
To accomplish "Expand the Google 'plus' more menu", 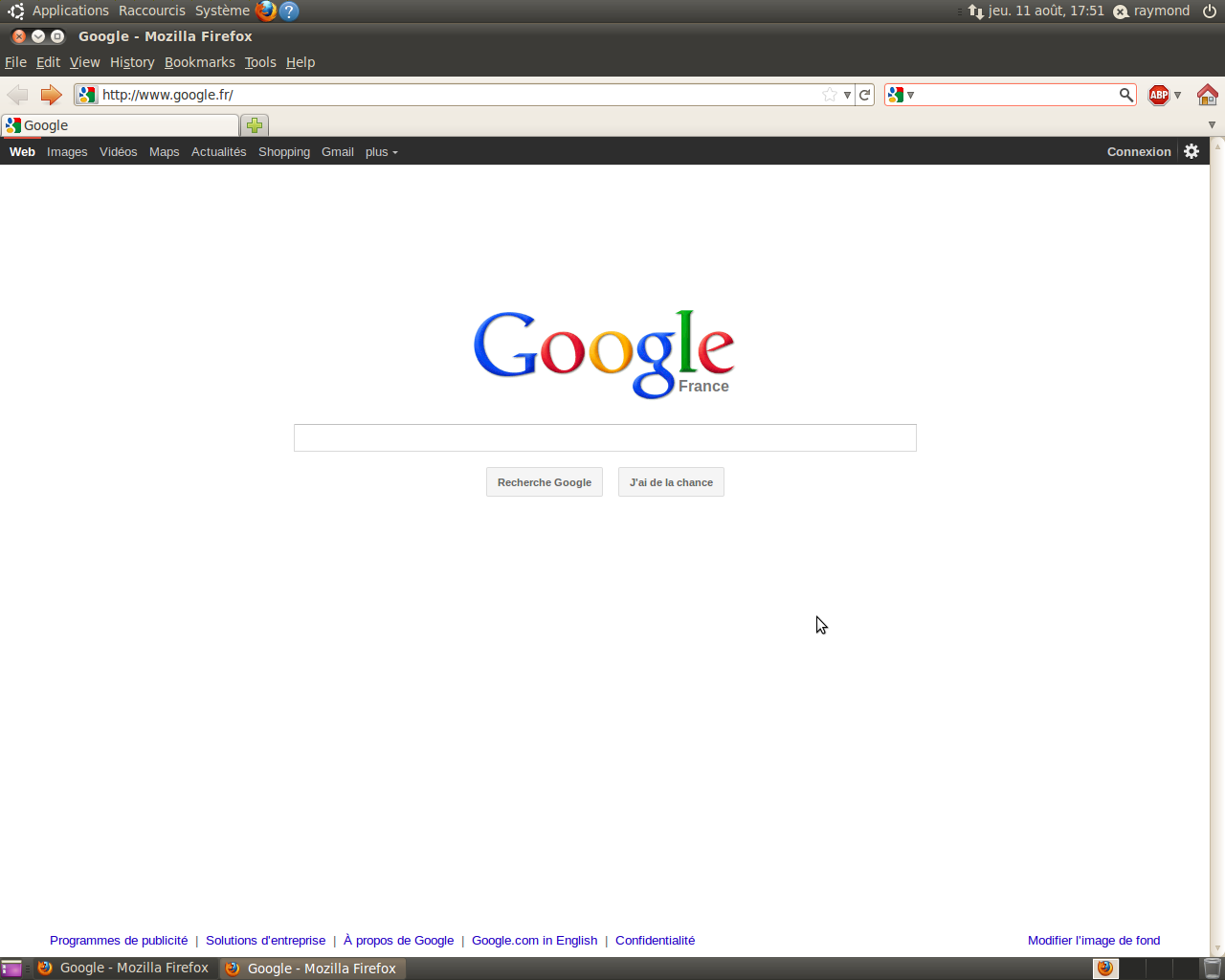I will pos(381,152).
